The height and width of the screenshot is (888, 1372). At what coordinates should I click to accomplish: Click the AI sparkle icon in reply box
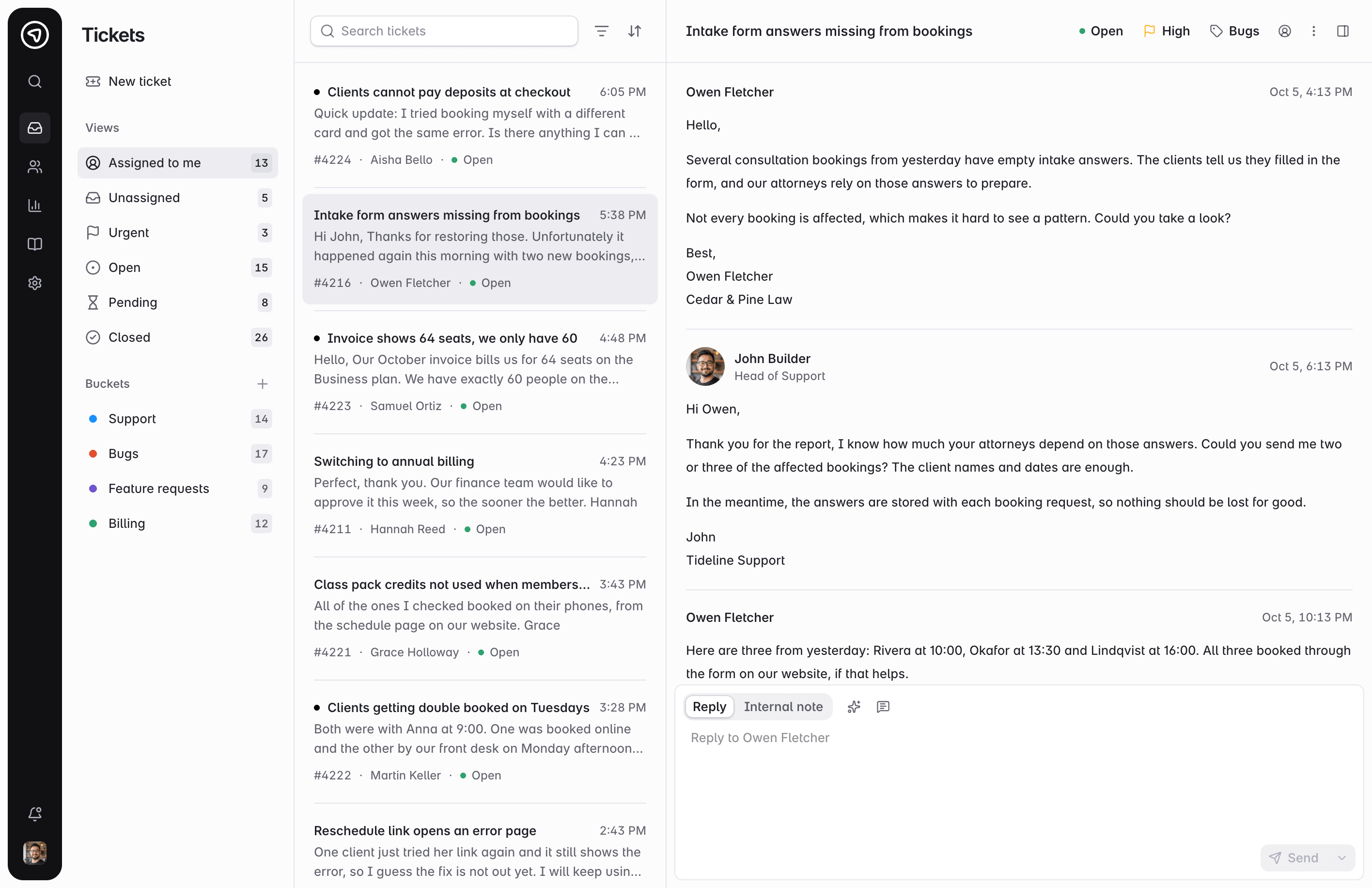click(x=854, y=706)
